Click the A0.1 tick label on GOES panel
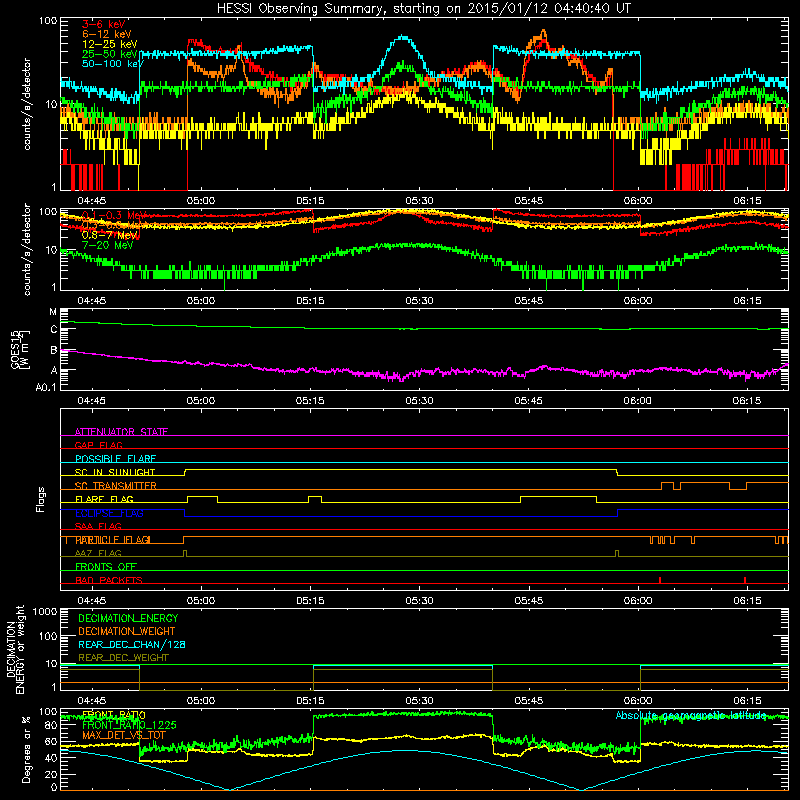The width and height of the screenshot is (800, 800). pos(46,388)
